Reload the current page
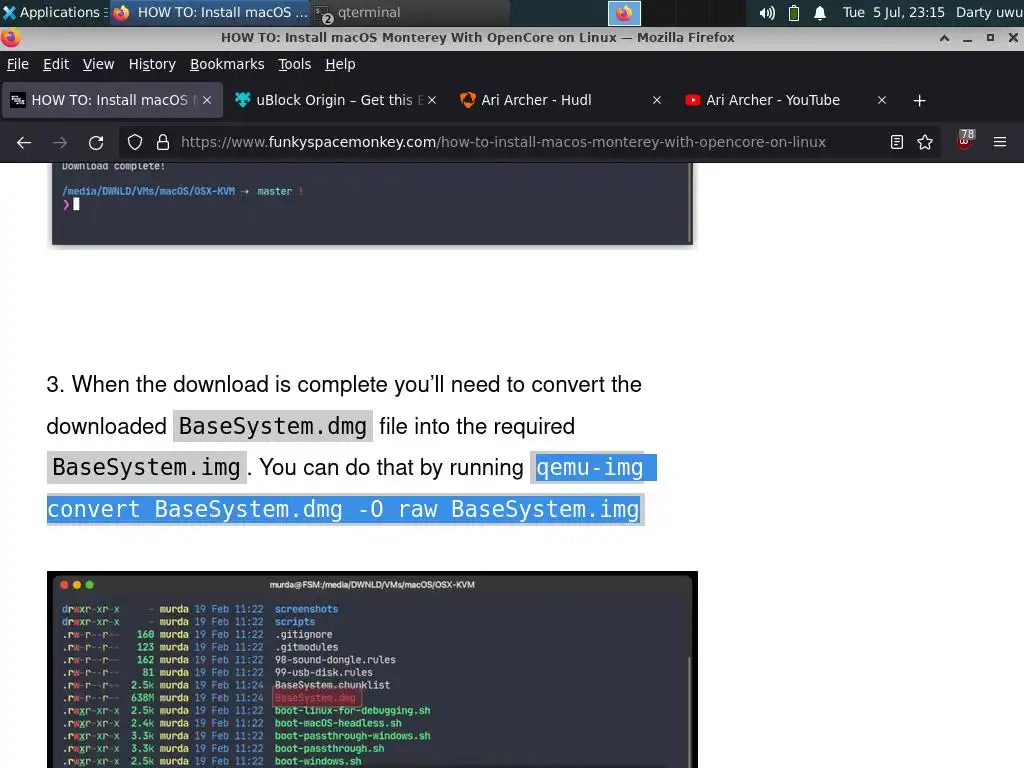 point(96,142)
